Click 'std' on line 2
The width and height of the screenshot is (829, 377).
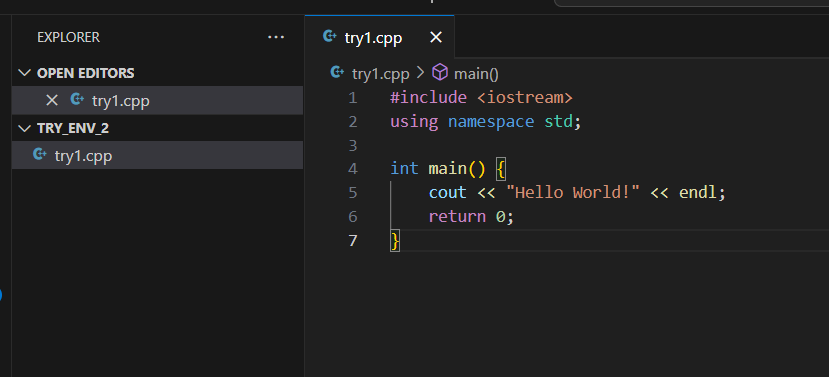559,122
